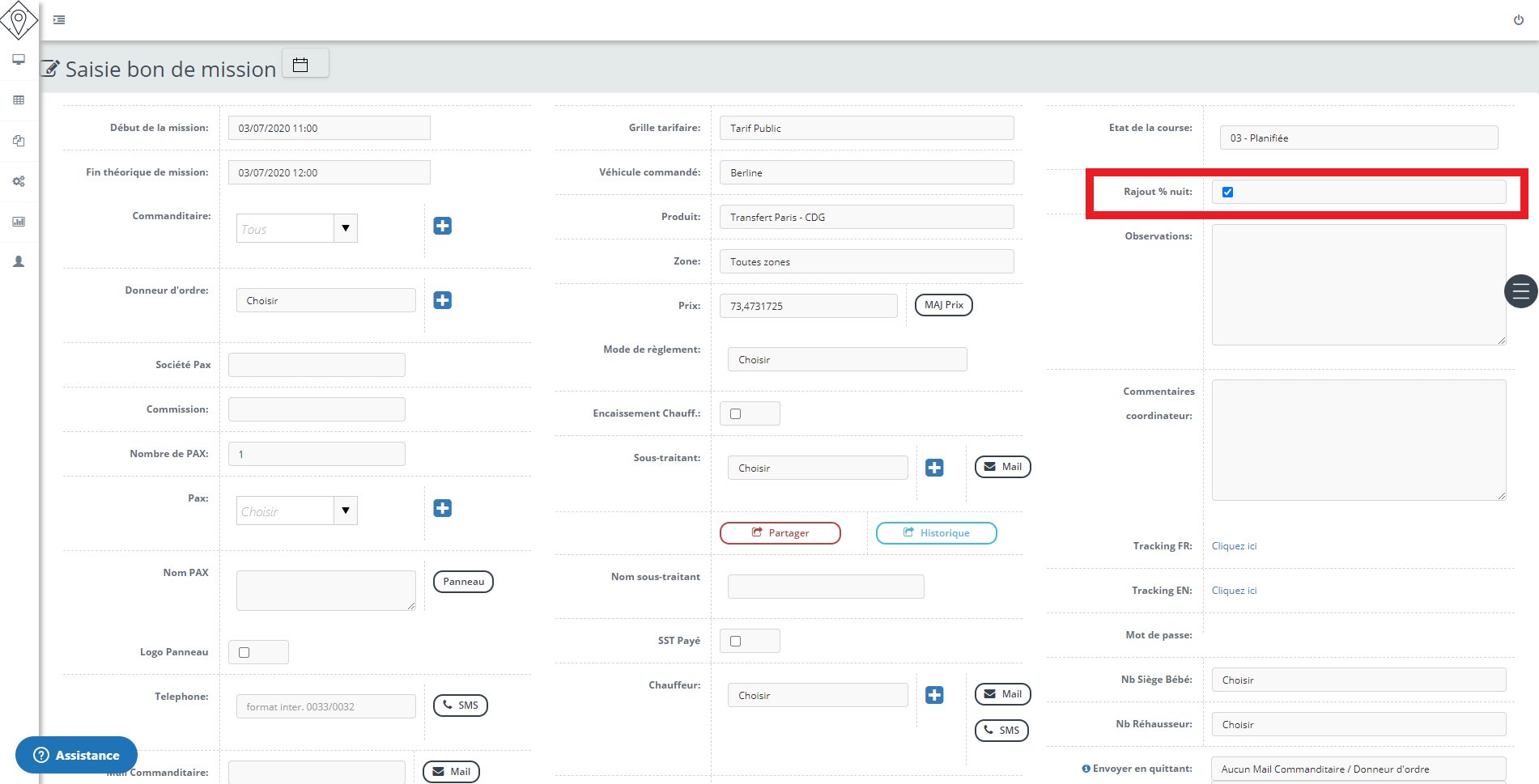This screenshot has width=1539, height=784.
Task: Add a new Chauffeur with plus icon
Action: [934, 695]
